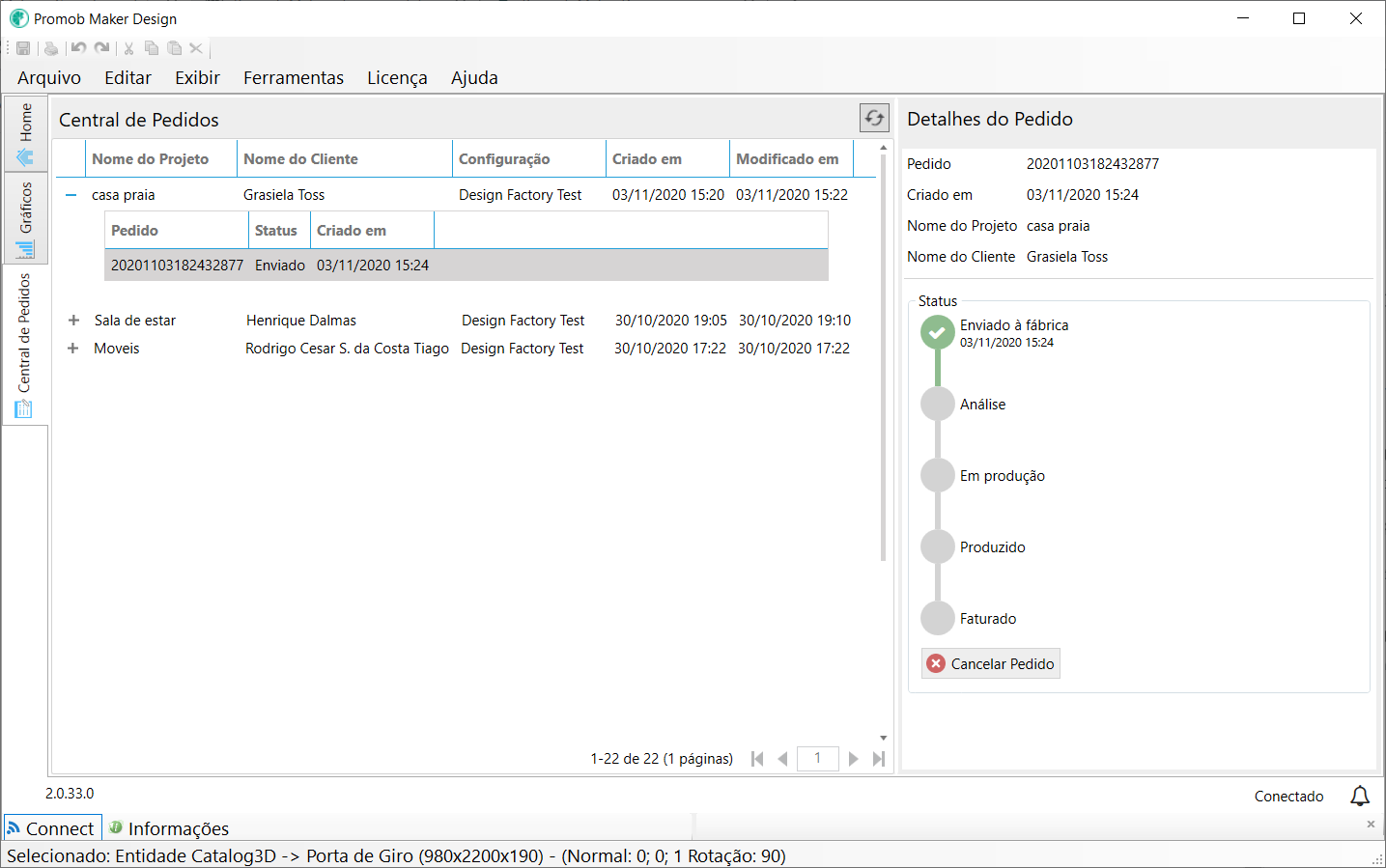The height and width of the screenshot is (868, 1386).
Task: Switch to the Home side tab
Action: [x=25, y=134]
